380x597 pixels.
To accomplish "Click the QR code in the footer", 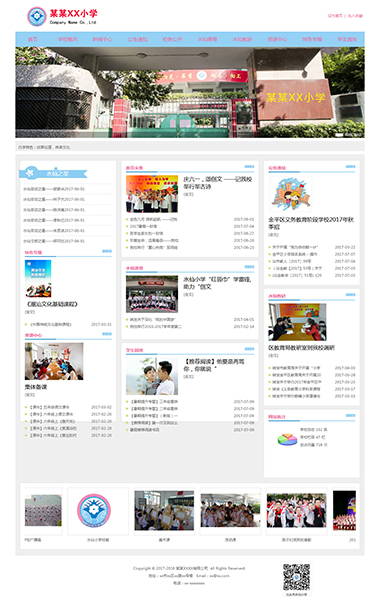I will [x=296, y=577].
